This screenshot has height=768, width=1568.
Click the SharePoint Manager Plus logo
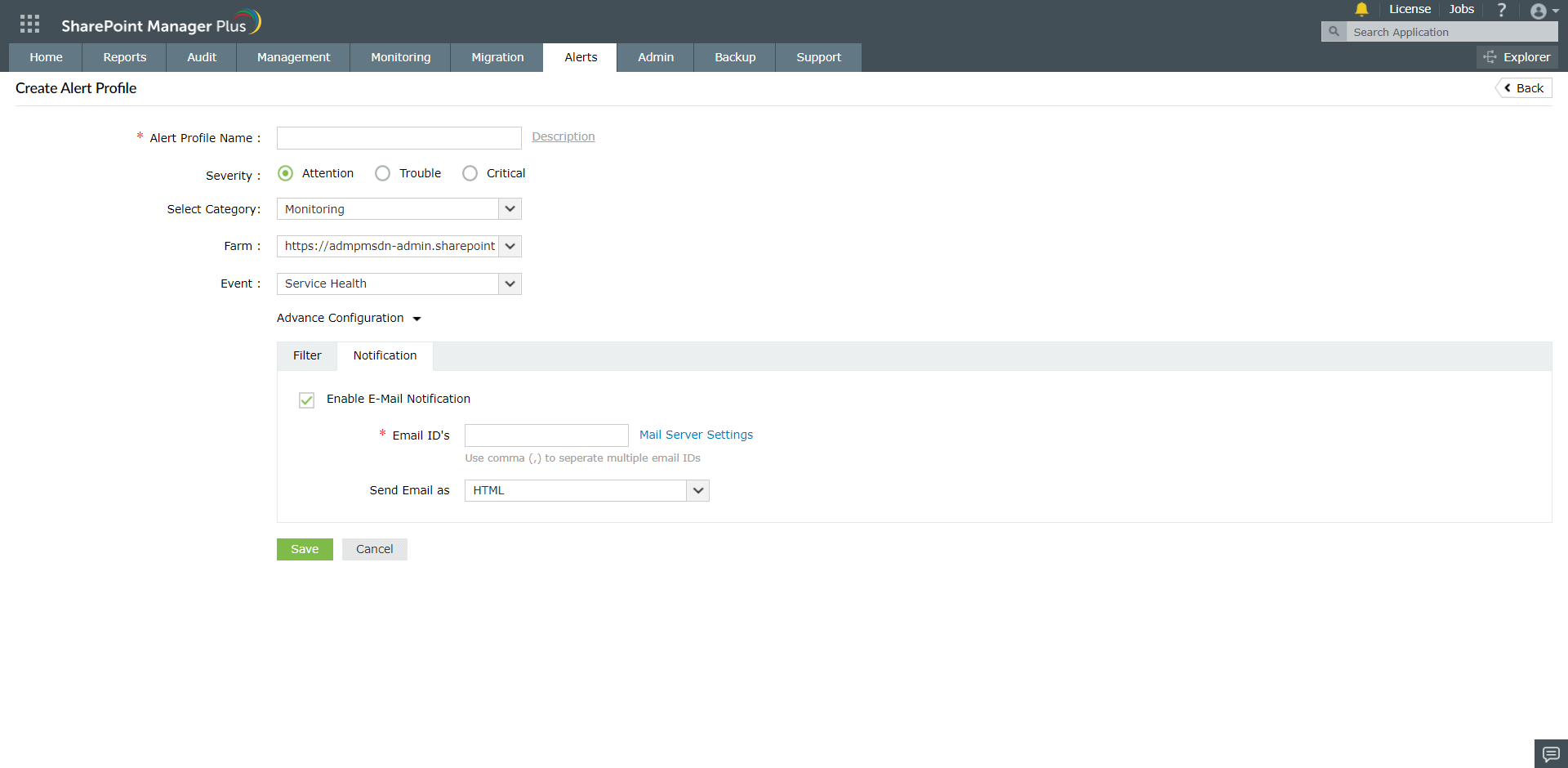click(x=160, y=22)
